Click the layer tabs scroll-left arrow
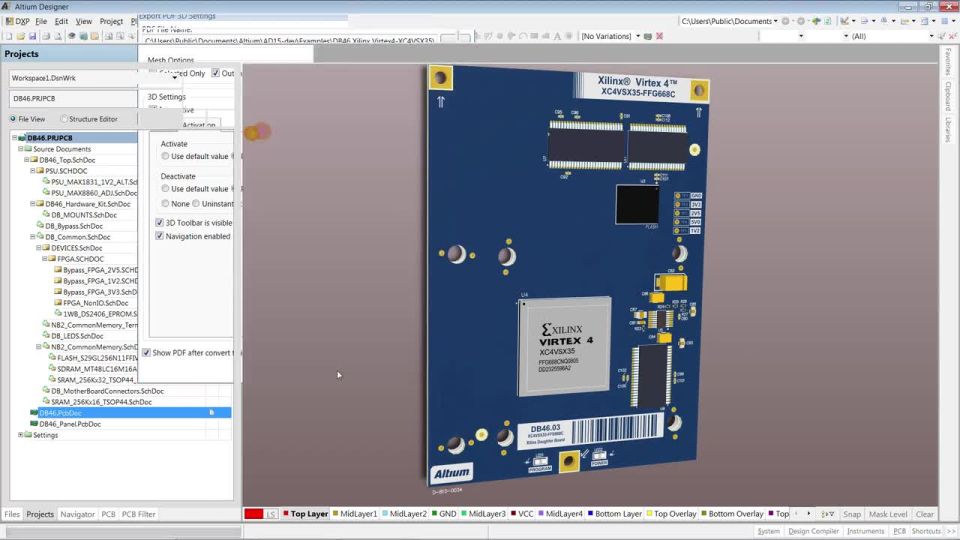Image resolution: width=960 pixels, height=540 pixels. click(x=797, y=514)
